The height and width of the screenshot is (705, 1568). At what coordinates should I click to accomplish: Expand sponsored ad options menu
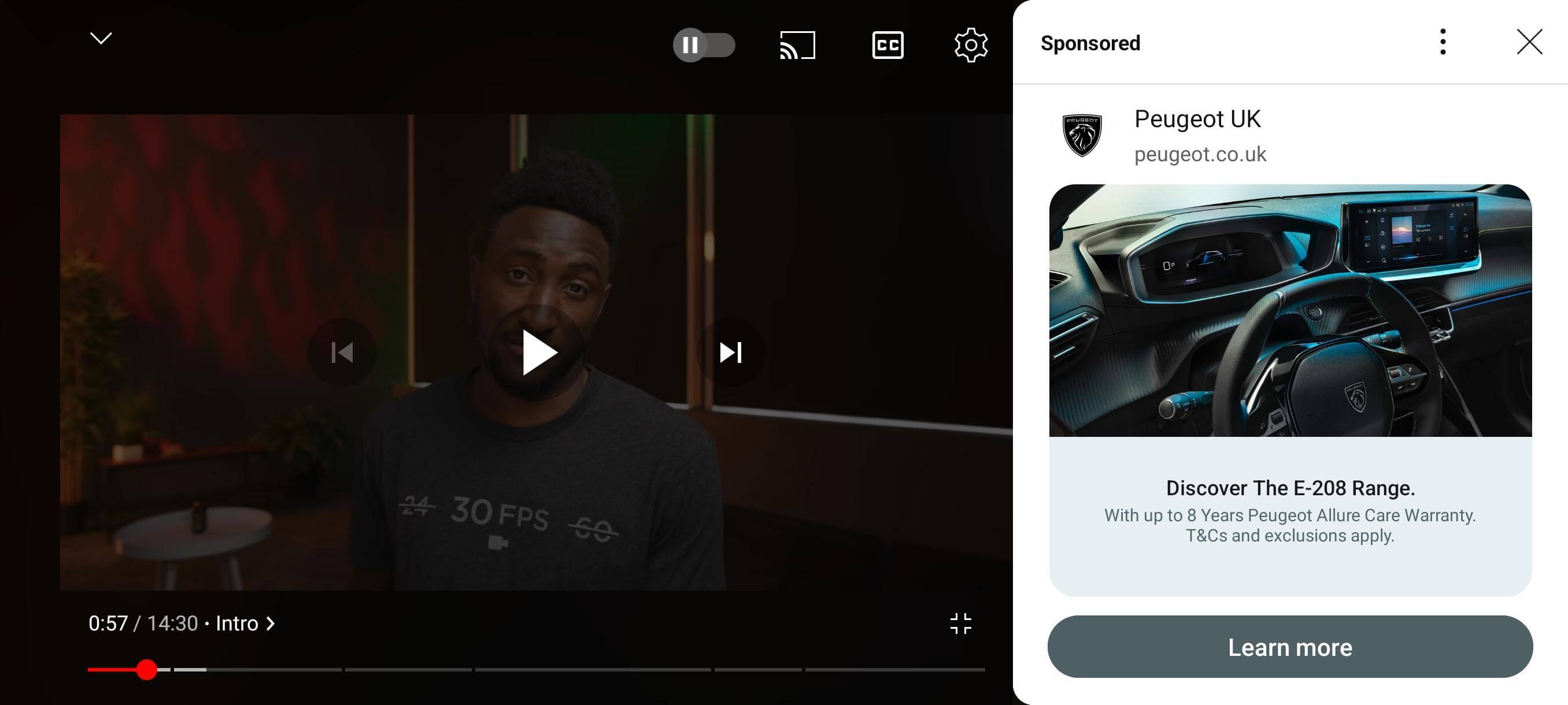tap(1441, 42)
